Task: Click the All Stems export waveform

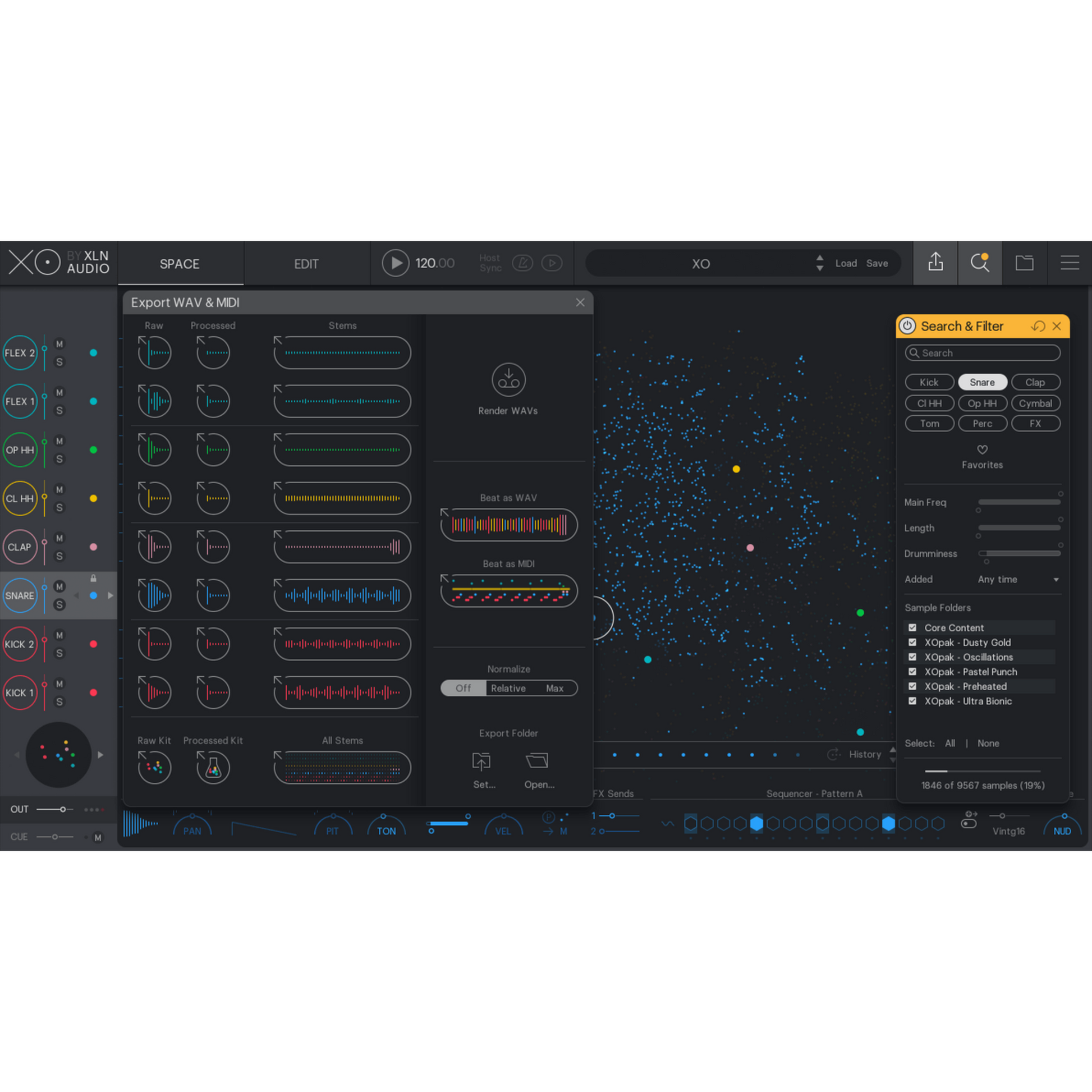Action: pos(342,767)
